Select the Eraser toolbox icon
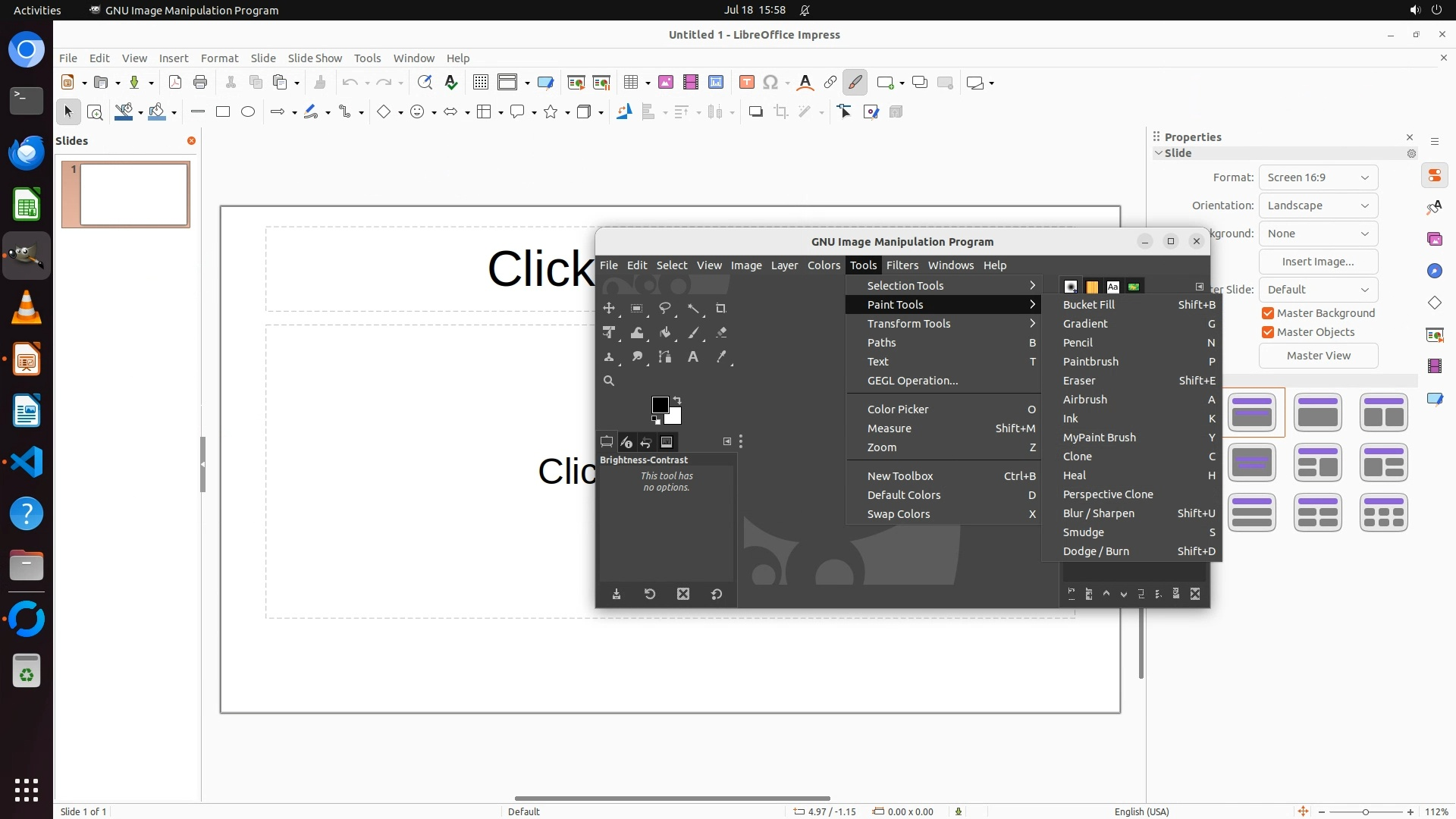The image size is (1456, 819). pyautogui.click(x=720, y=332)
